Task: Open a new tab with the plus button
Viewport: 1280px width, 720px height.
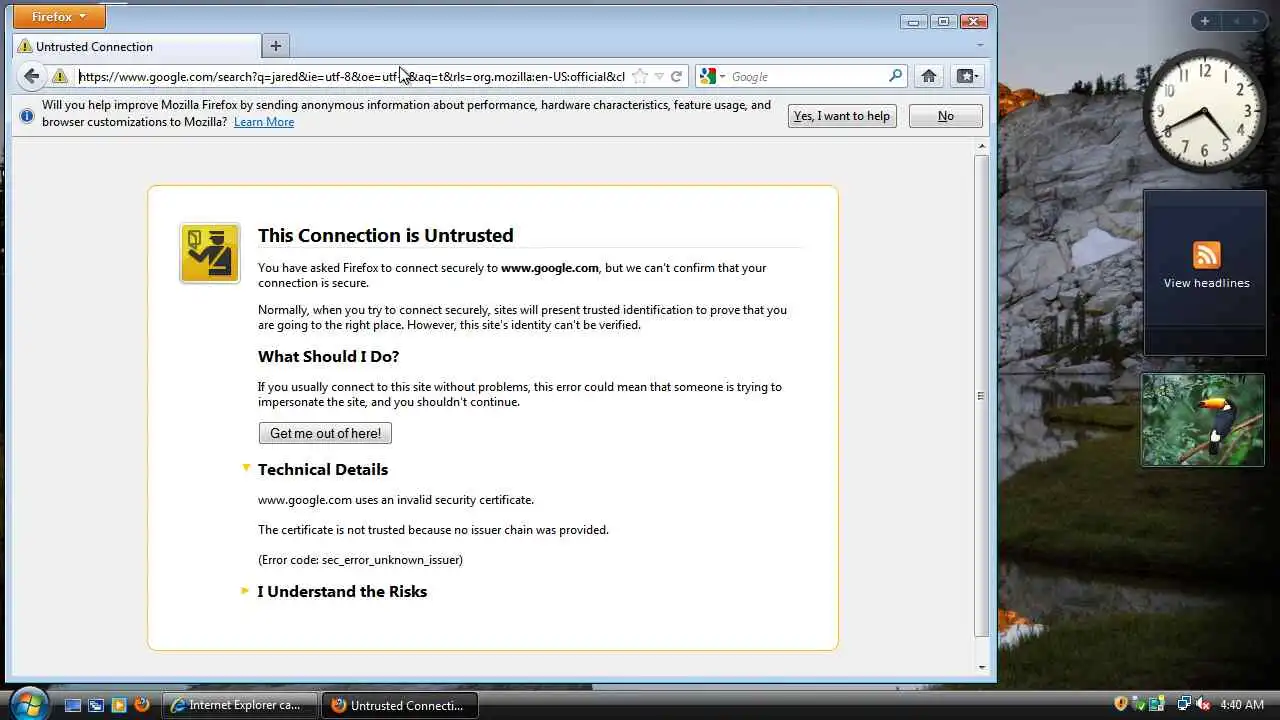Action: coord(276,46)
